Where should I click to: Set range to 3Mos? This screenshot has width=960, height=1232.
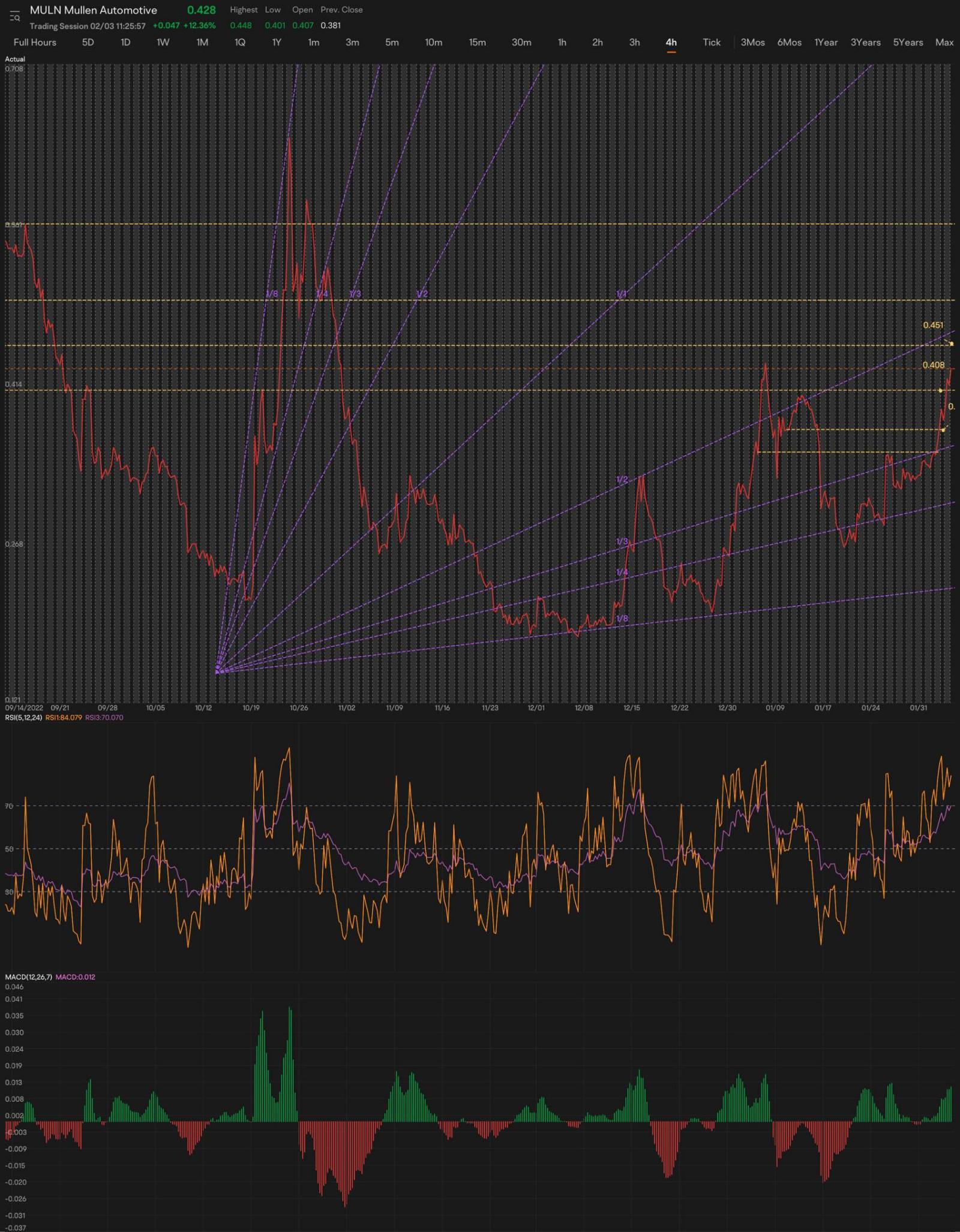pyautogui.click(x=752, y=42)
